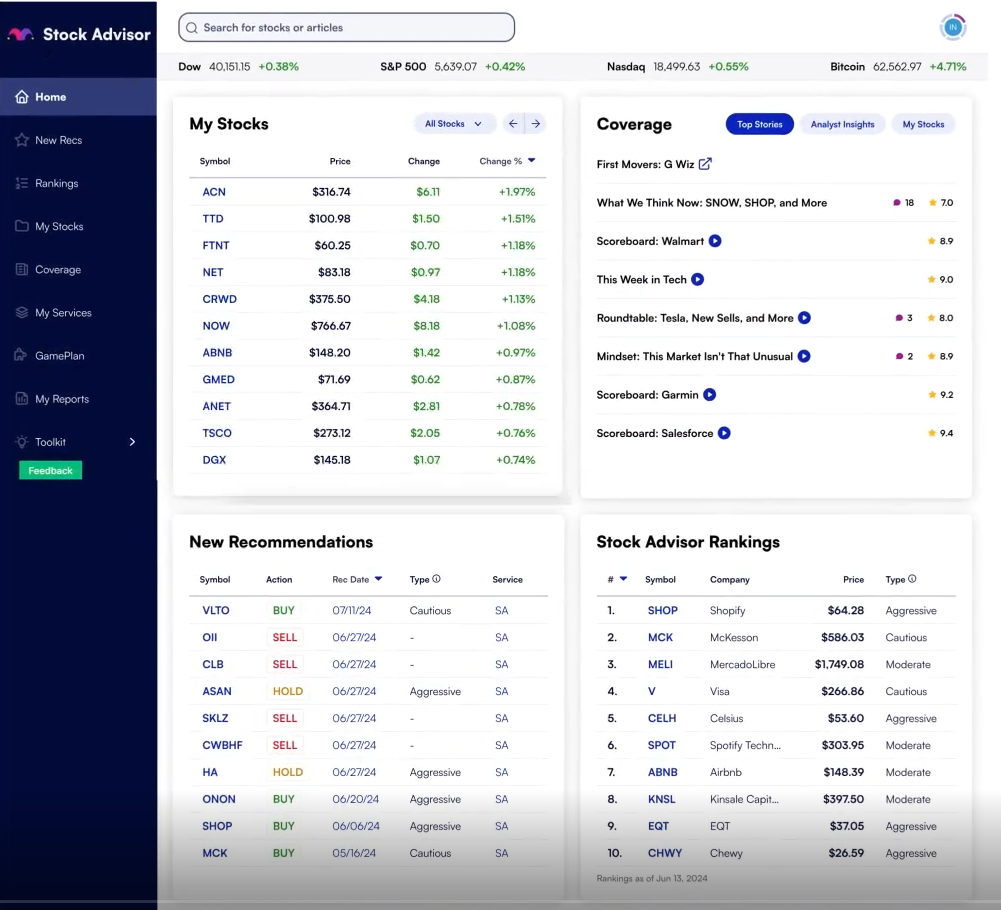This screenshot has width=1001, height=910.
Task: Open the Rec Date sort options
Action: (357, 579)
